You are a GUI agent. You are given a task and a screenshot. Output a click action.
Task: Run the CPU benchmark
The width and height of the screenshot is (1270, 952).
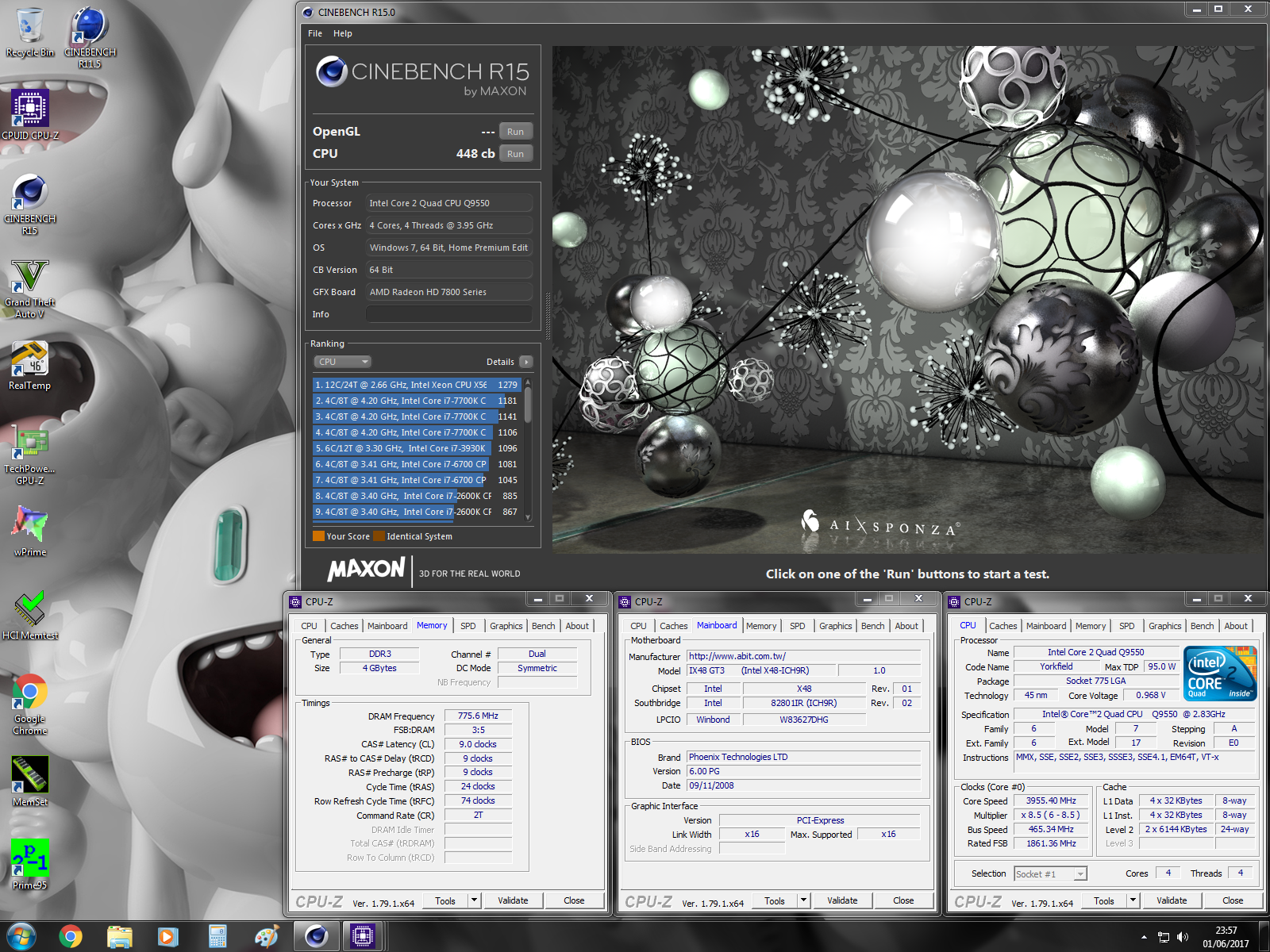[516, 154]
